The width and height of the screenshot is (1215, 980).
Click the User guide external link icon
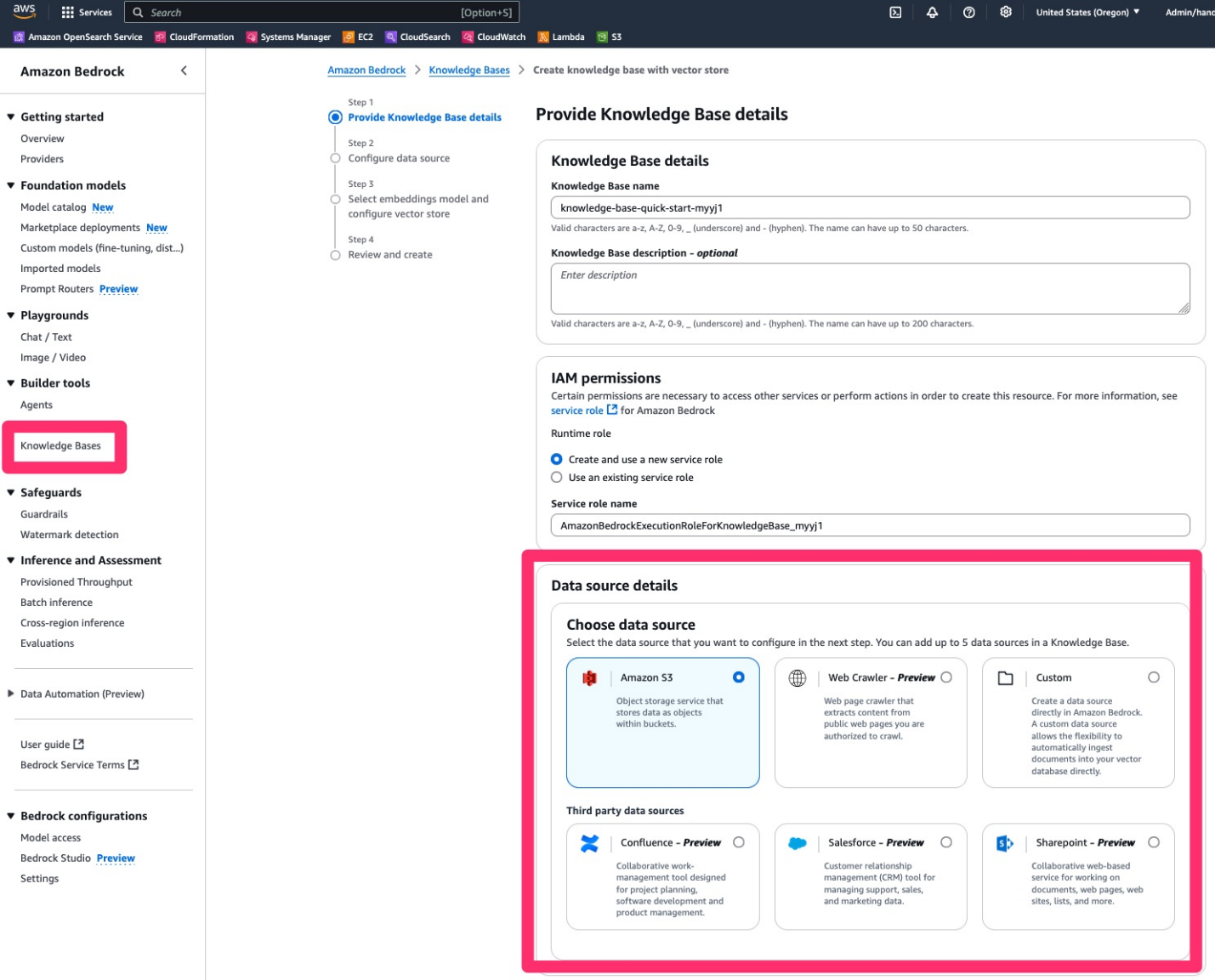click(79, 745)
